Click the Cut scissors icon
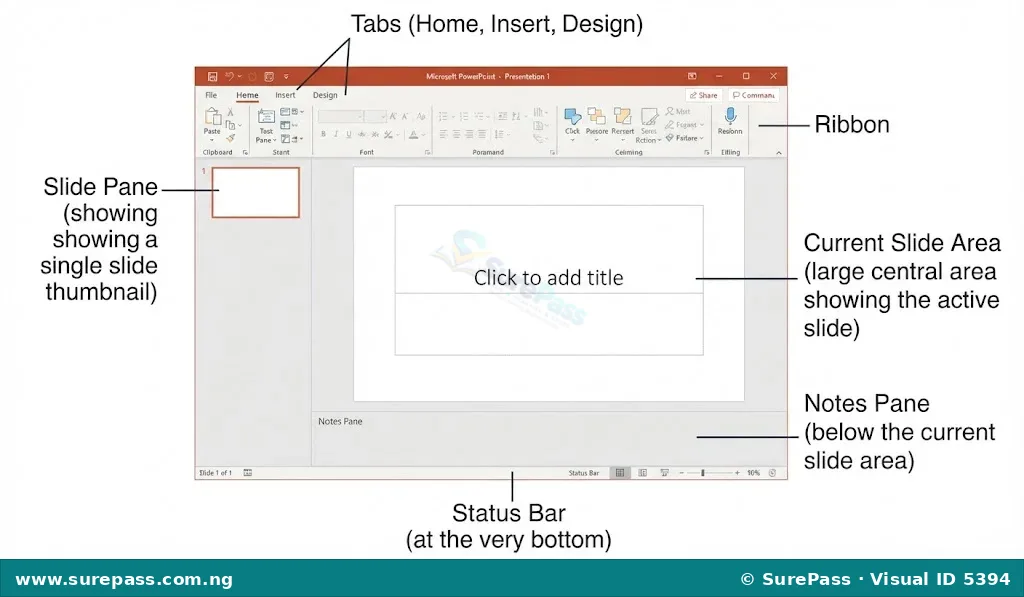The image size is (1024, 597). click(x=231, y=112)
